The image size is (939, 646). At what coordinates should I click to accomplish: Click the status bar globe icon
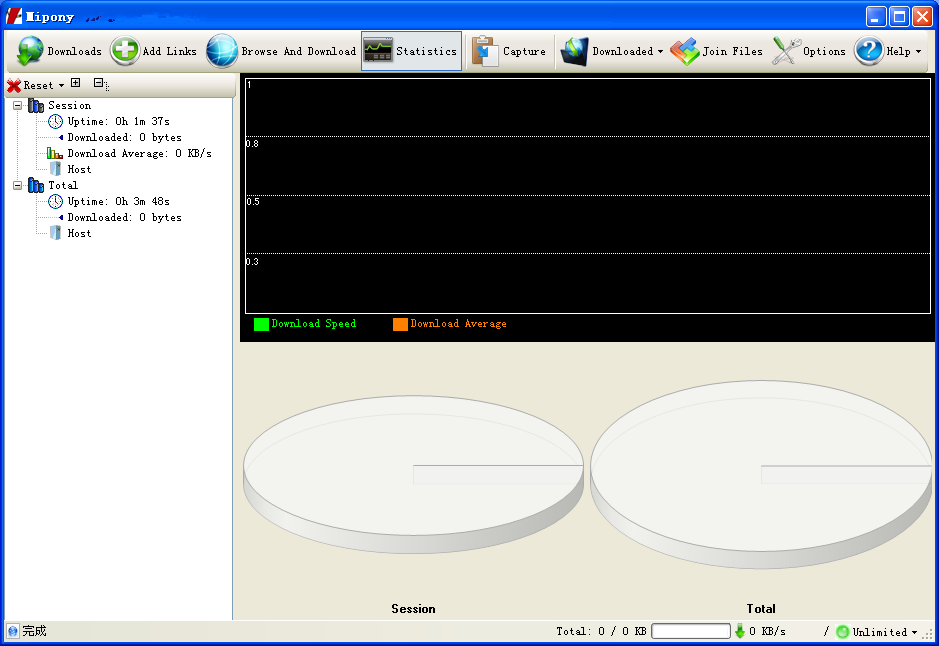tap(13, 631)
